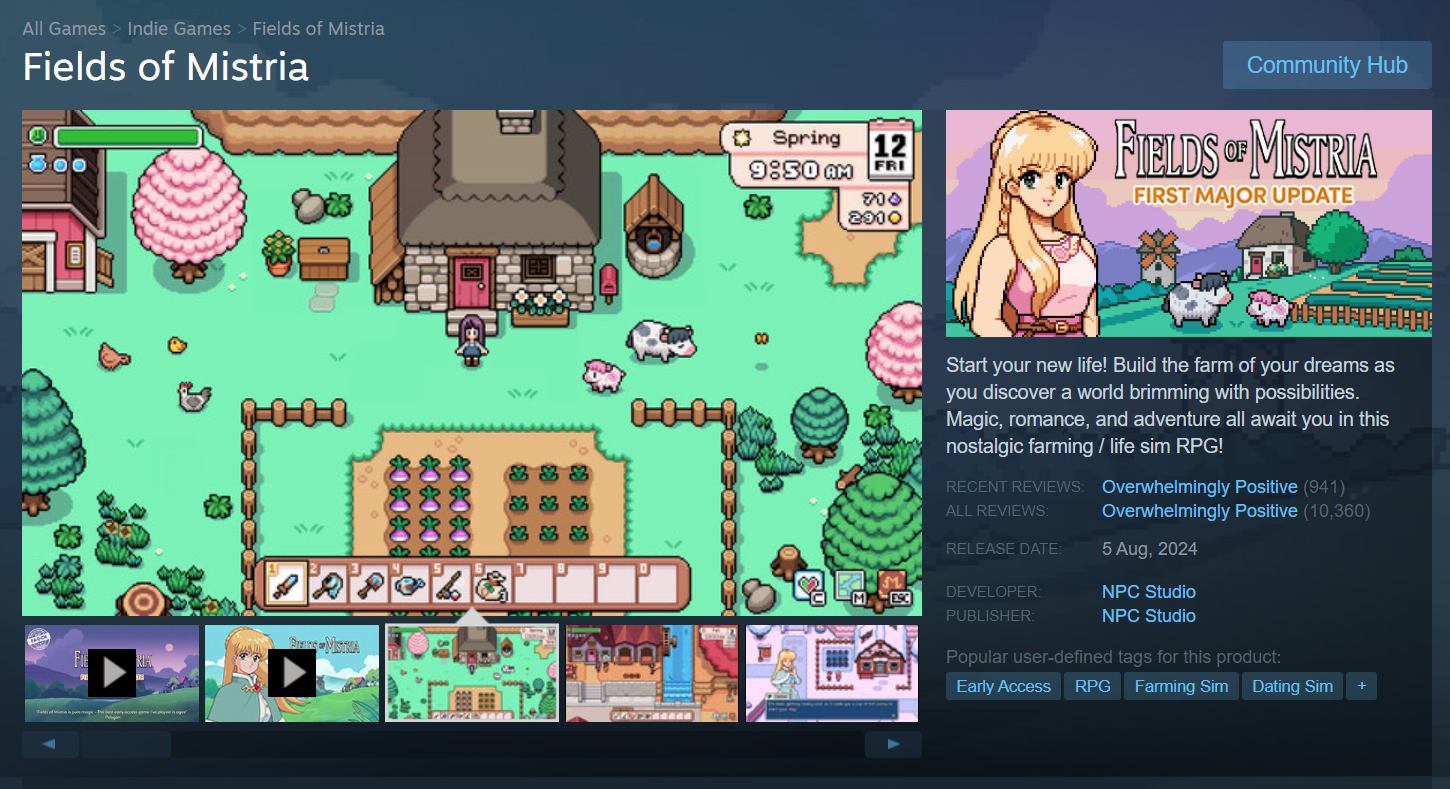Play the purple logo trailer video thumbnail
Viewport: 1450px width, 789px height.
pyautogui.click(x=112, y=673)
